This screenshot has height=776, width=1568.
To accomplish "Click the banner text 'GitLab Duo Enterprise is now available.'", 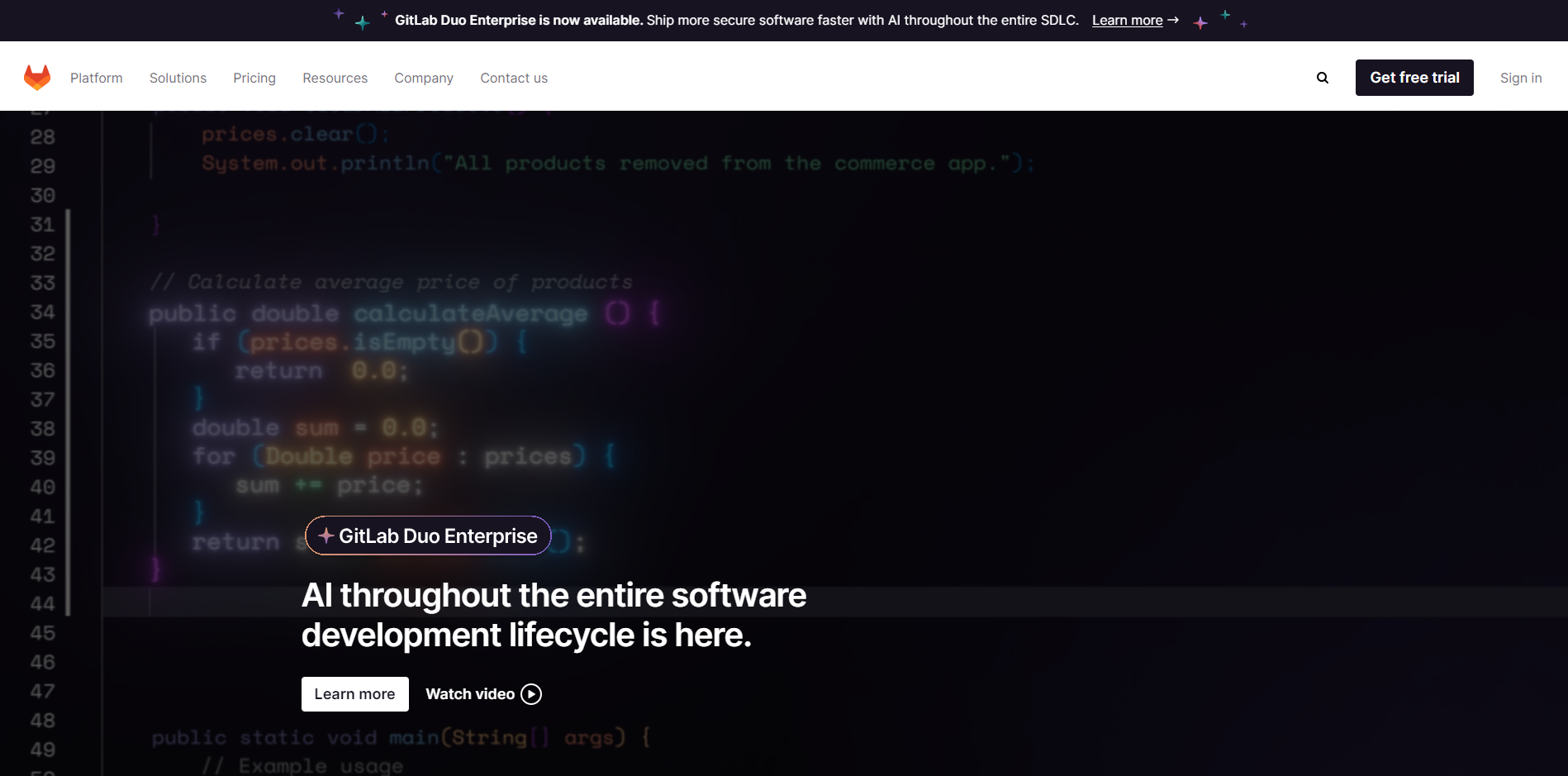I will 519,20.
